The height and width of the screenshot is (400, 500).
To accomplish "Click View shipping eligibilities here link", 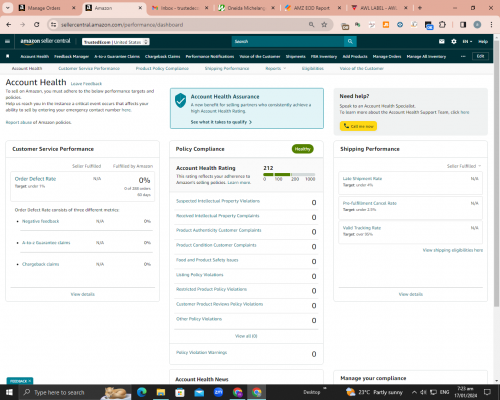I will pos(453,250).
